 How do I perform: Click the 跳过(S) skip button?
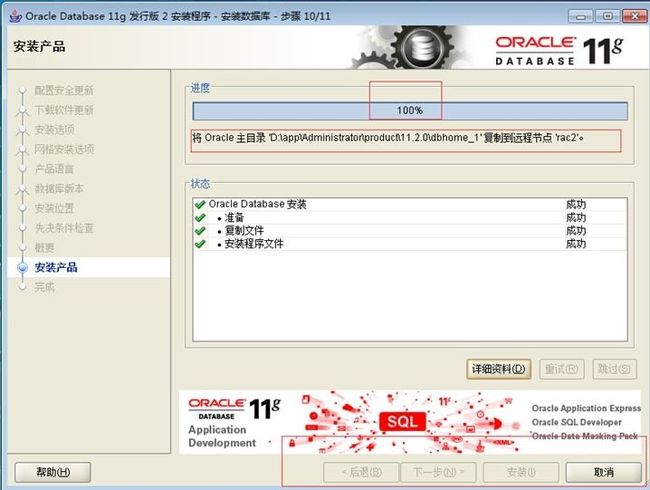(614, 369)
